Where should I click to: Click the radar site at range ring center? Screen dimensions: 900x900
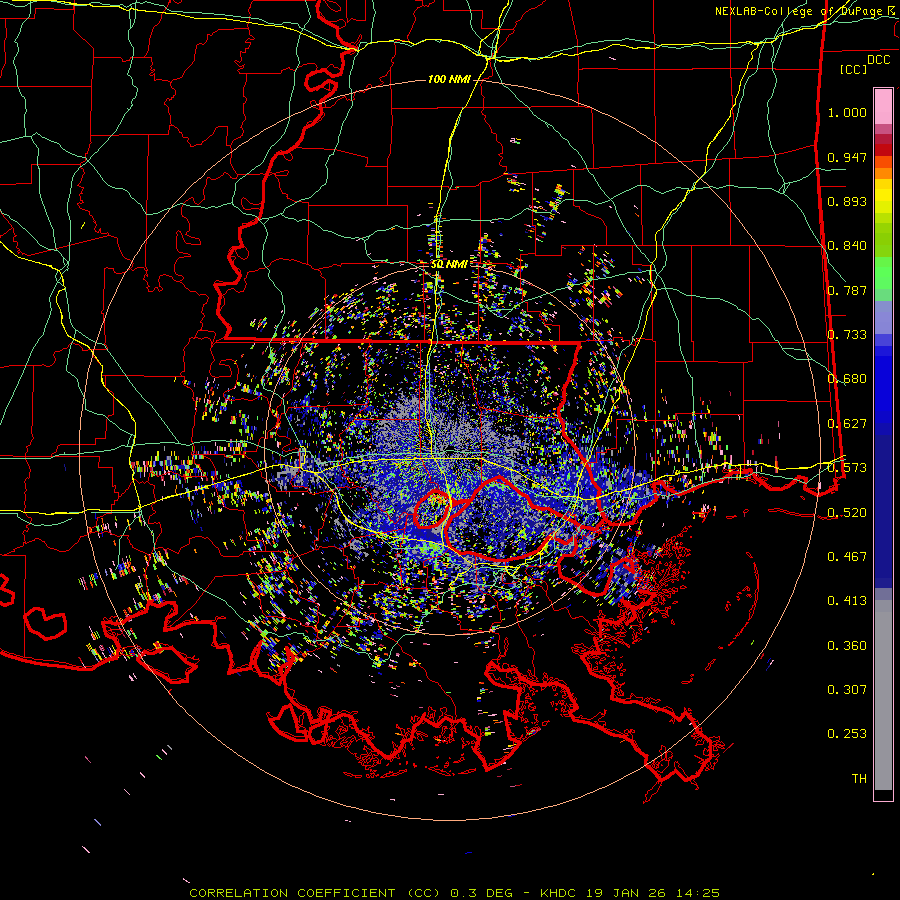(449, 451)
